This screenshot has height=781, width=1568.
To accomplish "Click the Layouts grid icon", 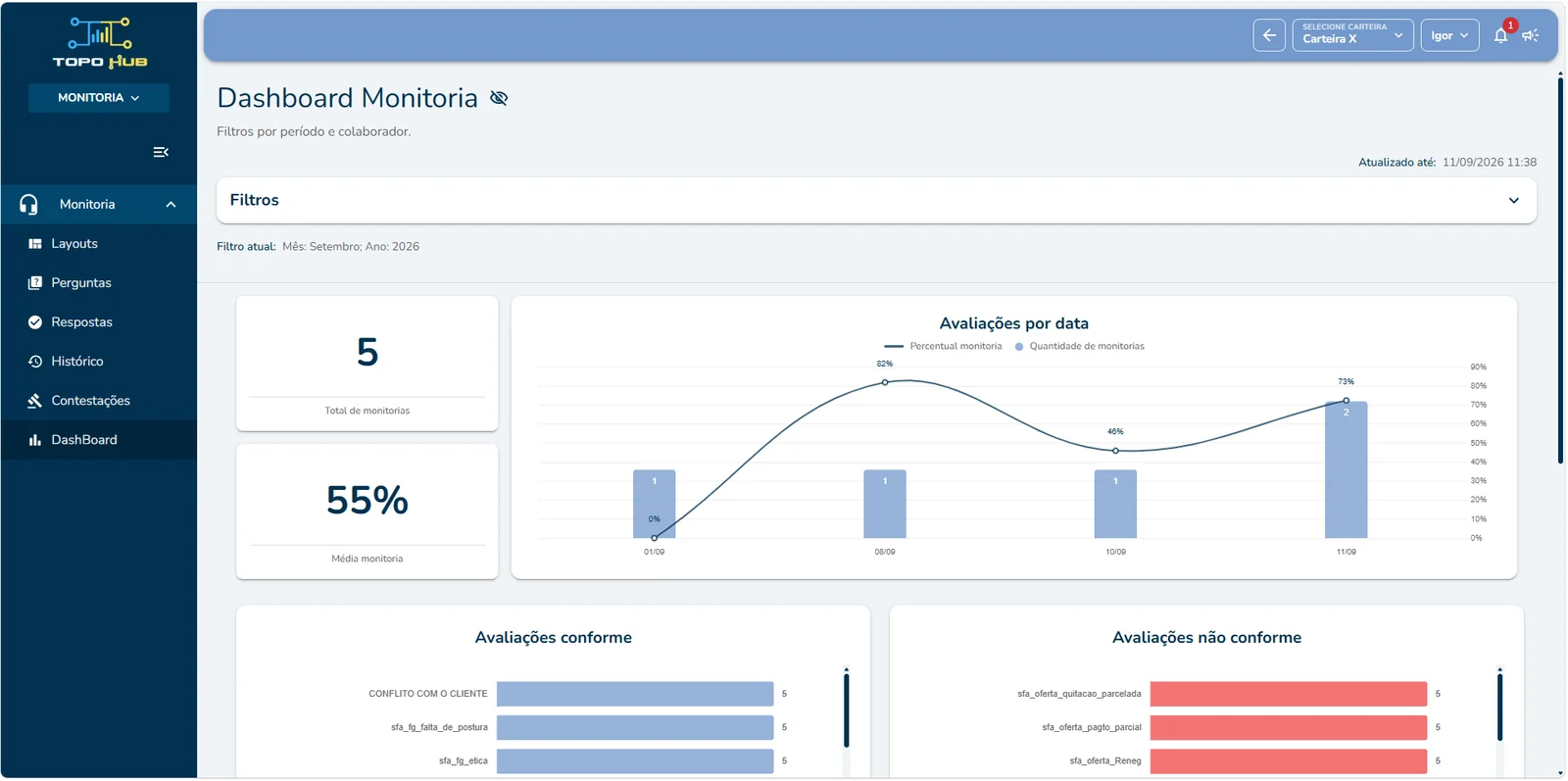I will click(x=35, y=244).
